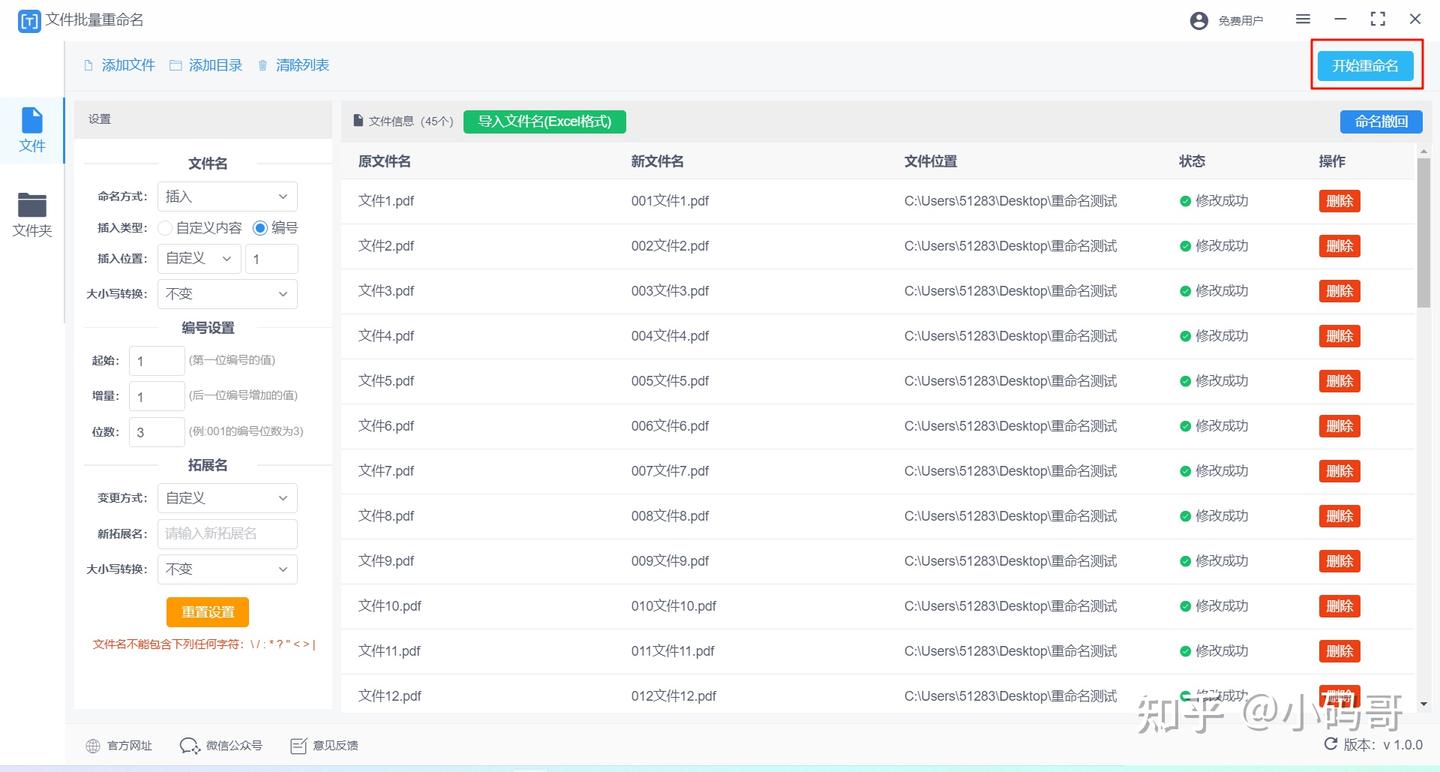This screenshot has width=1440, height=772.
Task: Open 大小写转换 dropdown under 拓展名
Action: [x=227, y=569]
